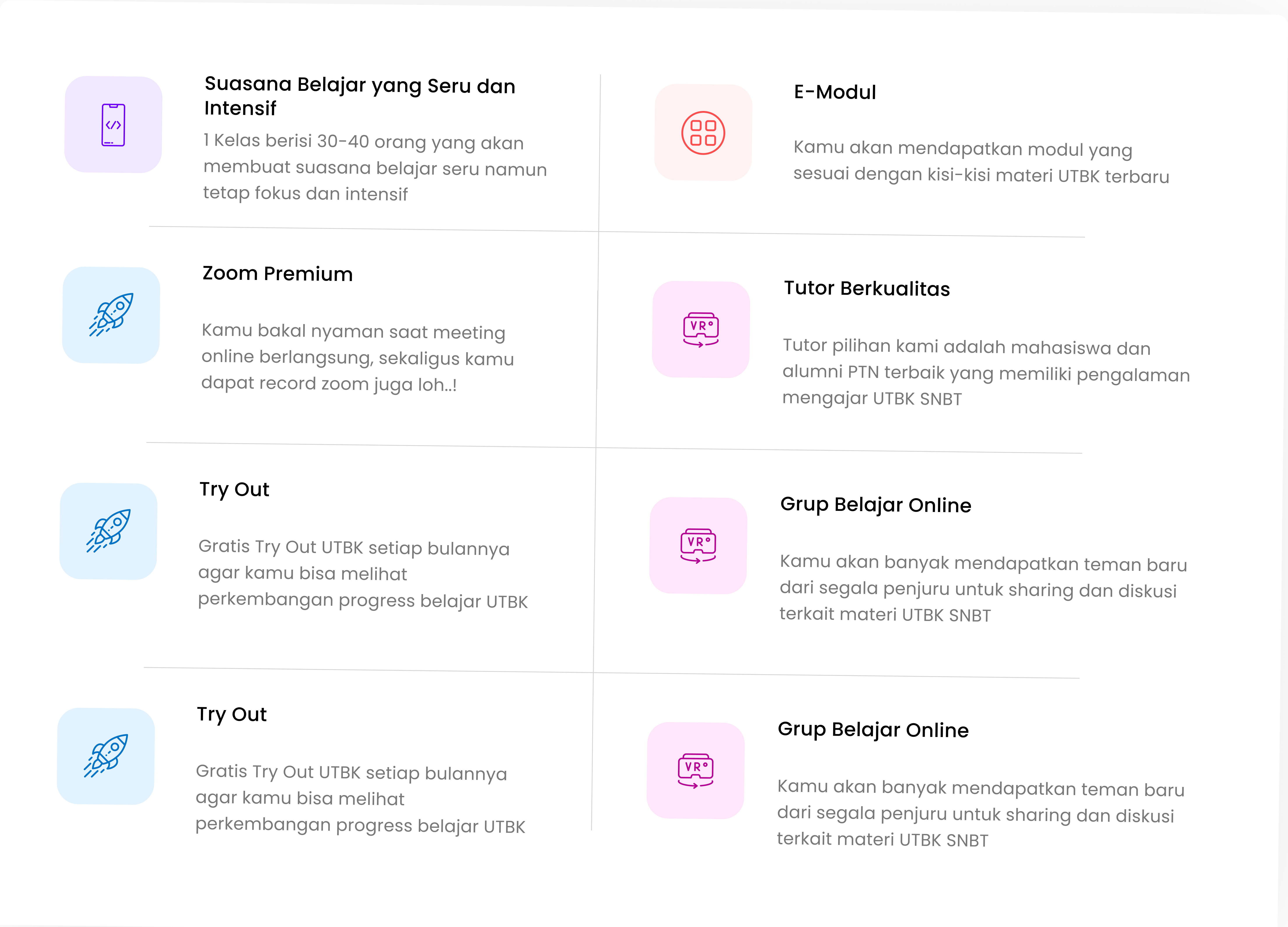
Task: Click the red grid E-Modul icon
Action: pos(703,133)
